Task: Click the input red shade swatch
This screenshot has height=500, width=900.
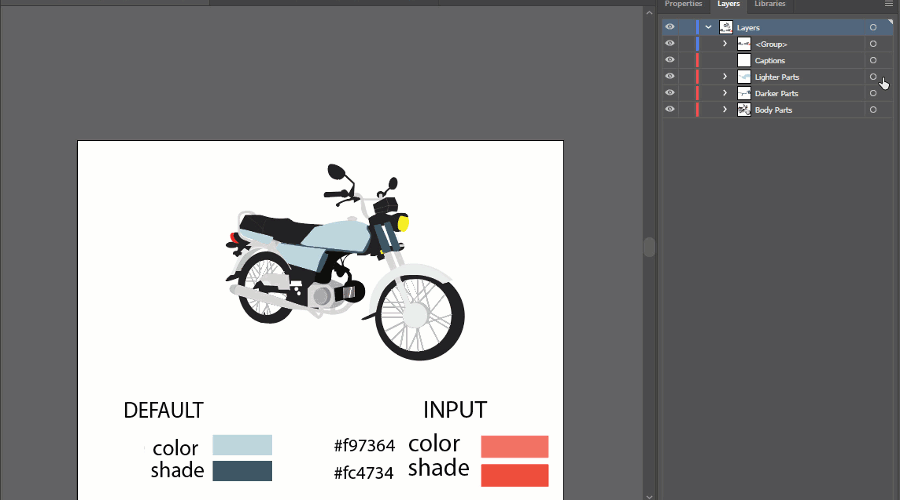Action: (x=514, y=475)
